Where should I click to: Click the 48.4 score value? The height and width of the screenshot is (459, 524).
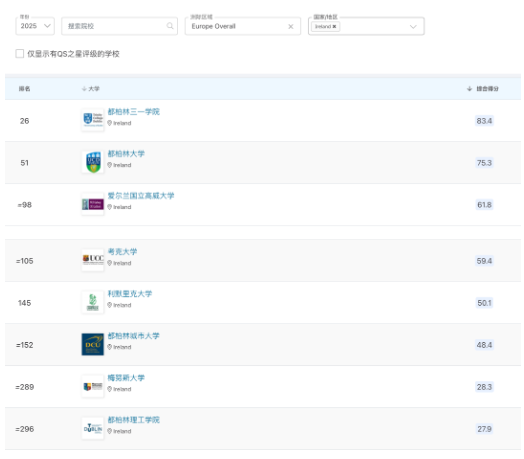pos(484,345)
